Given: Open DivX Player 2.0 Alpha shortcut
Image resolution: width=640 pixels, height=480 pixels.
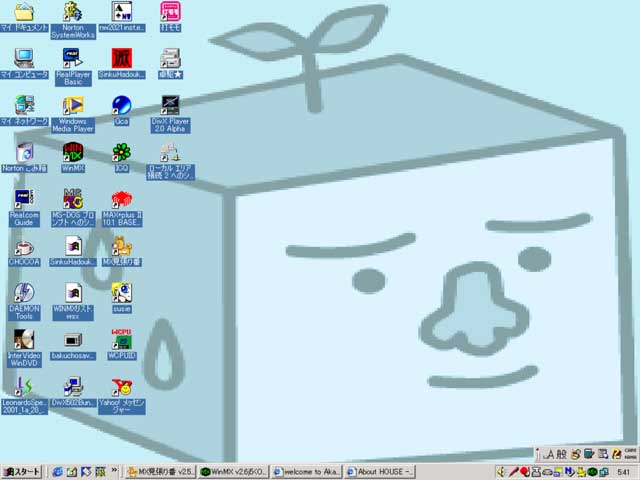Looking at the screenshot, I should click(x=170, y=105).
